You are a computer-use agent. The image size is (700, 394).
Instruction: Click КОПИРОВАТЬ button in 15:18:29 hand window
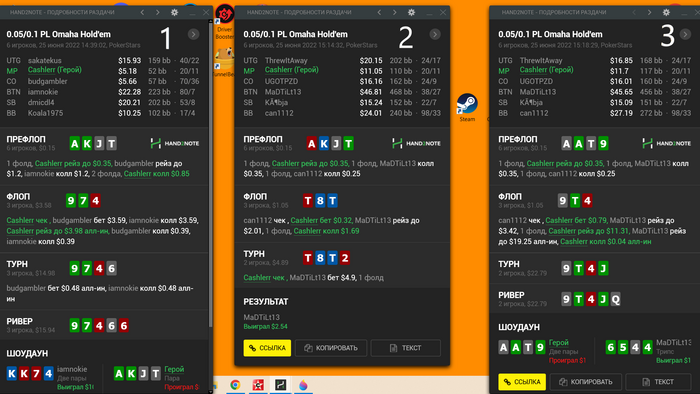coord(586,382)
